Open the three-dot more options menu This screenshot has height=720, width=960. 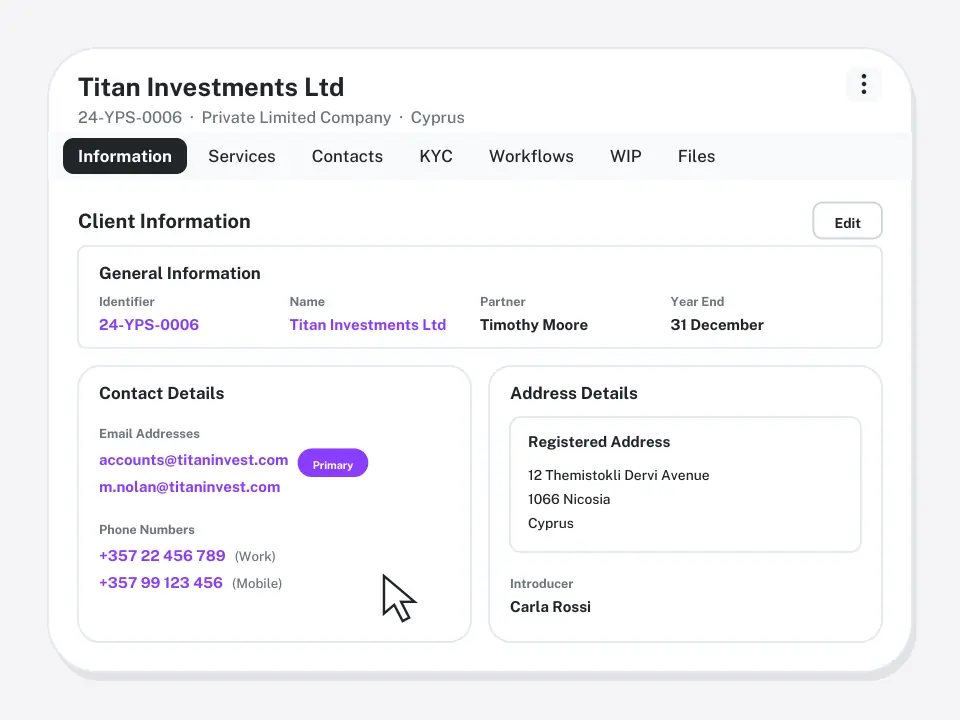click(x=863, y=84)
